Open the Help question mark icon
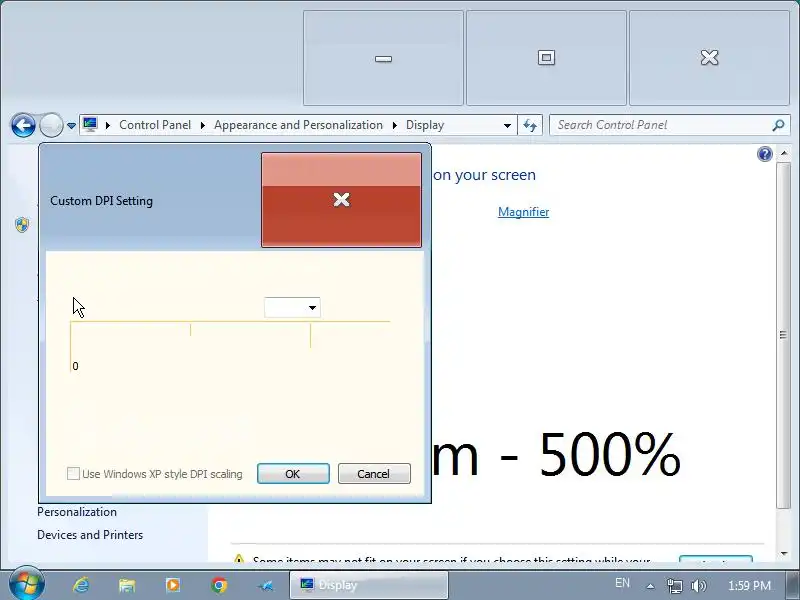800x600 pixels. (x=764, y=154)
